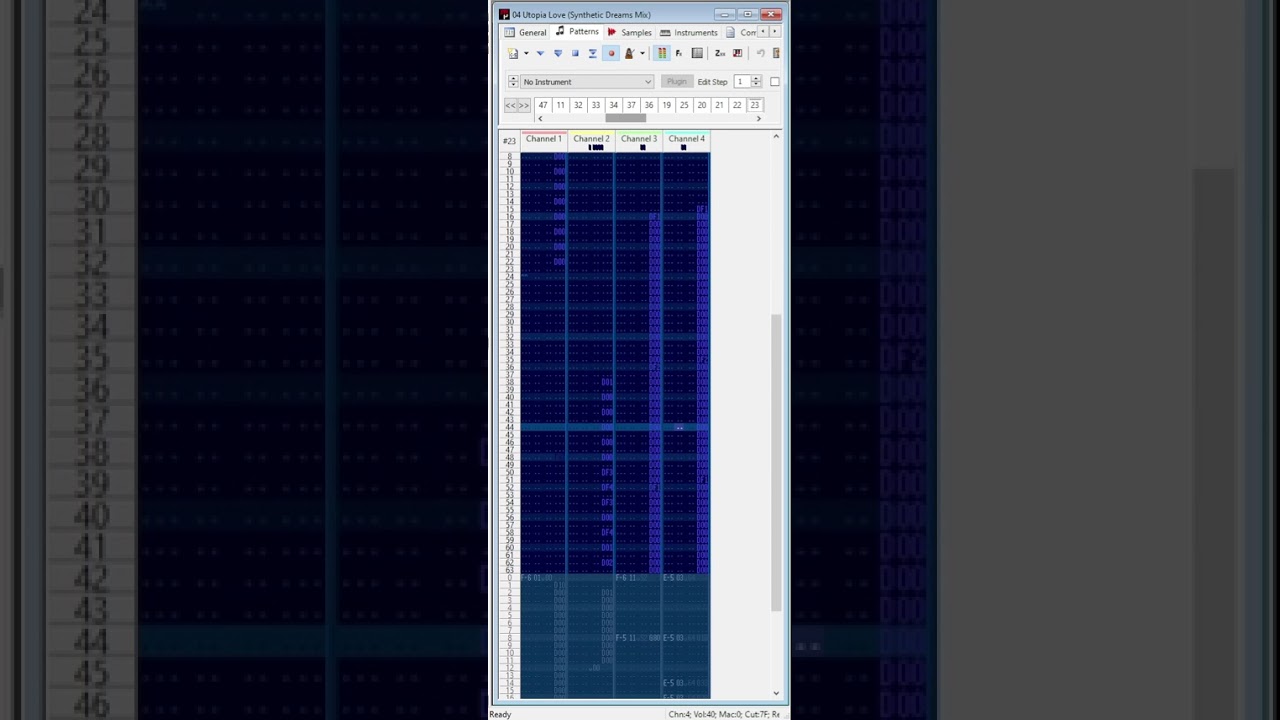Play pattern from start icon
The height and width of the screenshot is (720, 1280).
point(557,53)
